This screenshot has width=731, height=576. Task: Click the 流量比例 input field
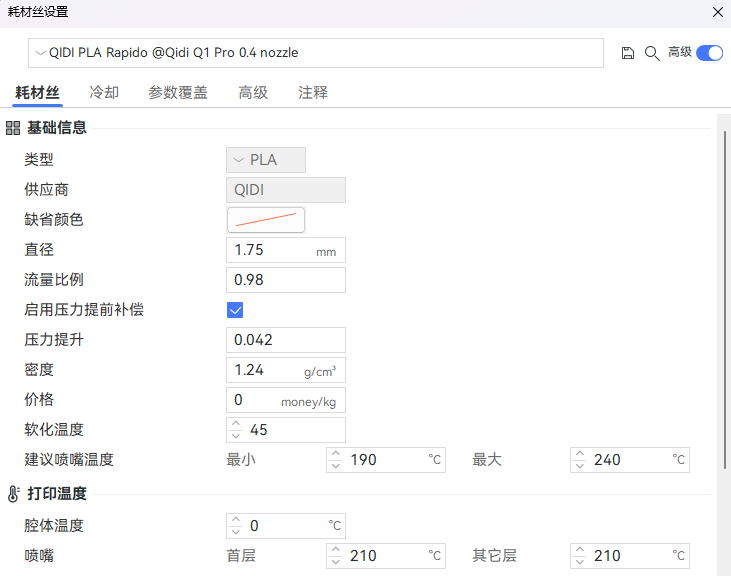[286, 280]
